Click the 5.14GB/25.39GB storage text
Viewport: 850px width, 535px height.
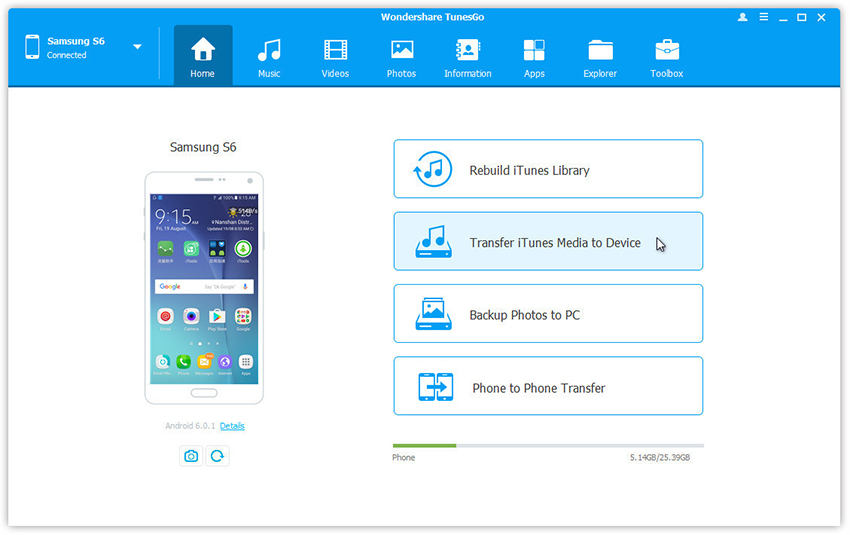click(x=660, y=457)
